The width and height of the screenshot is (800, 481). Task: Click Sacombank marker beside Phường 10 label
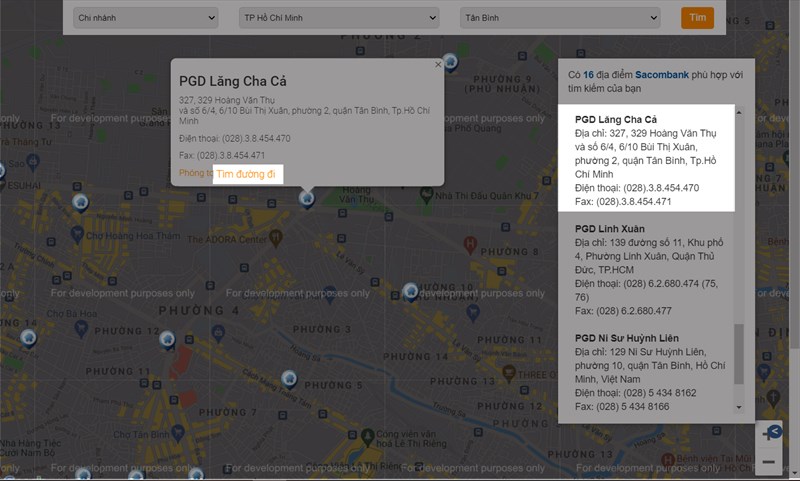pyautogui.click(x=410, y=292)
